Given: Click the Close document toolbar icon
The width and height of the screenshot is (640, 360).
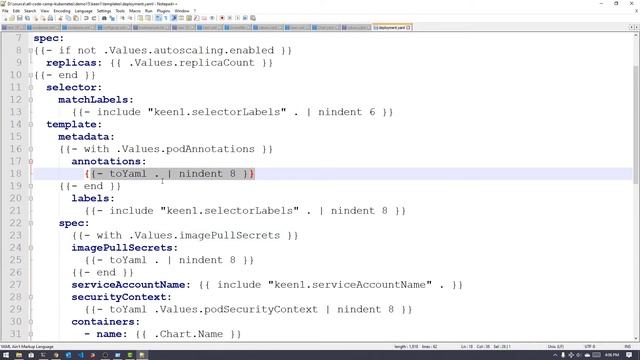Looking at the screenshot, I should [x=35, y=18].
